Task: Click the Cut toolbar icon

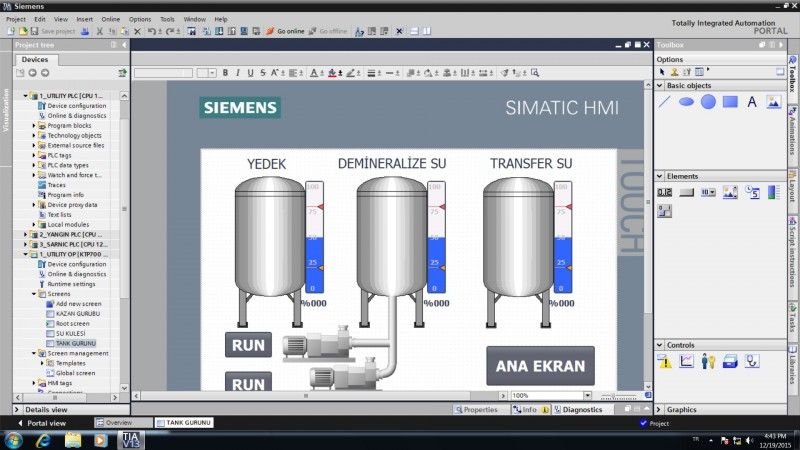Action: coord(99,31)
